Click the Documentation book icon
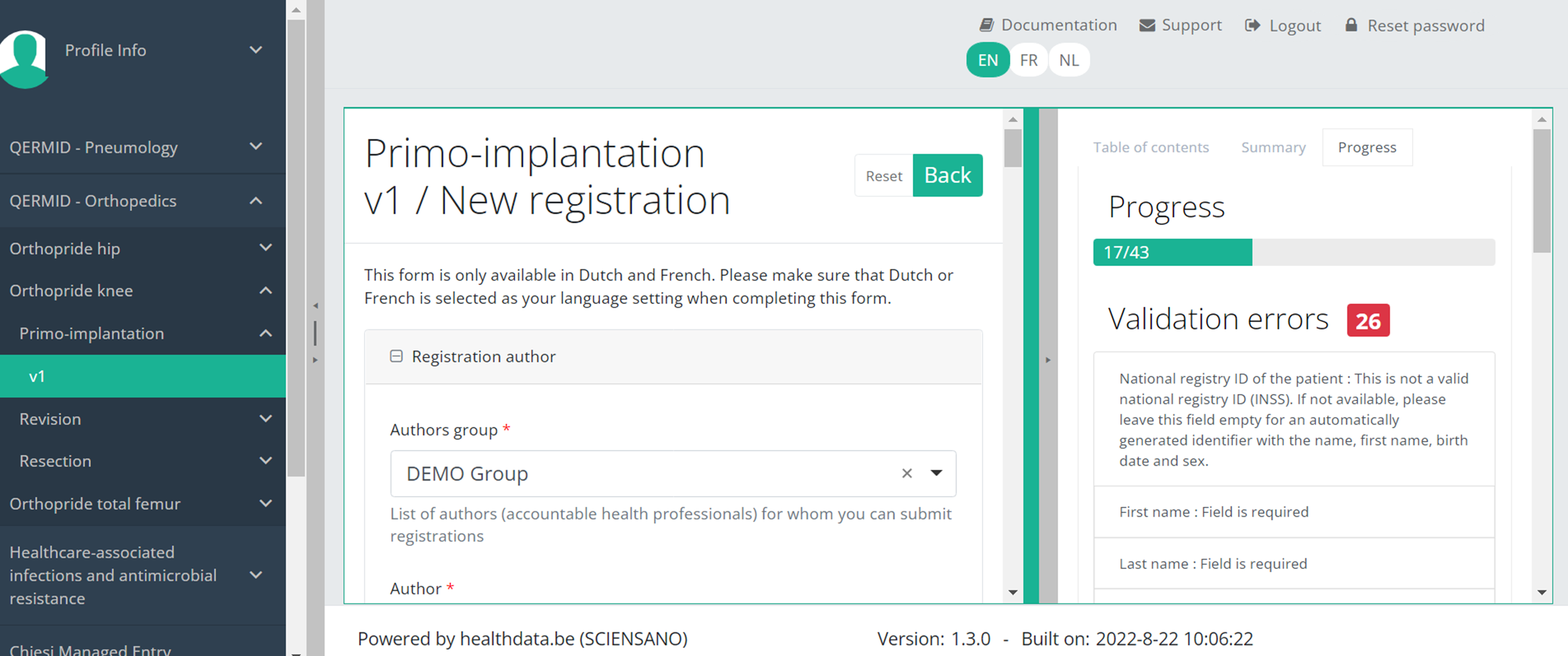 [986, 25]
